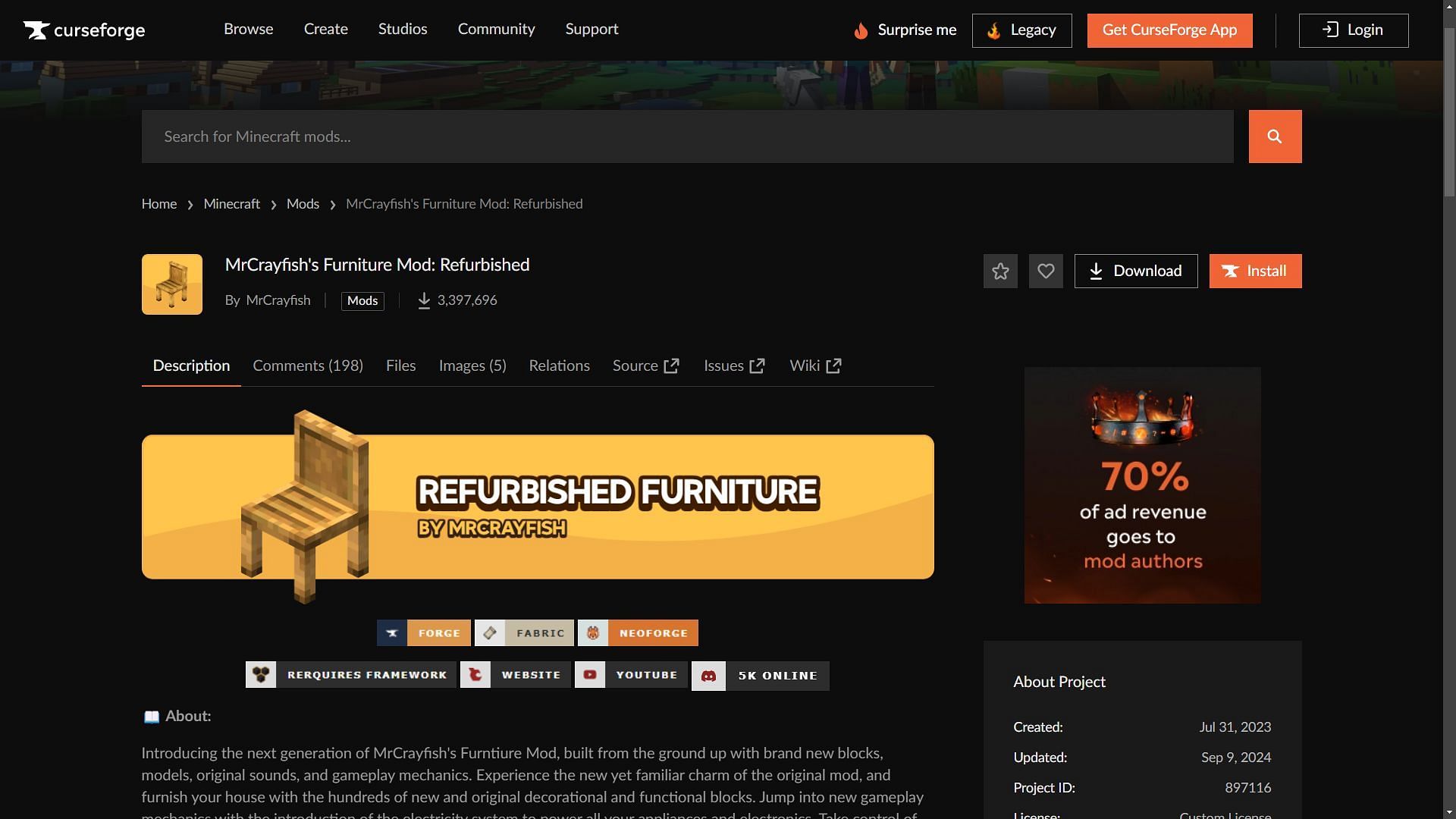Click the search field toggle icon

pos(1275,136)
